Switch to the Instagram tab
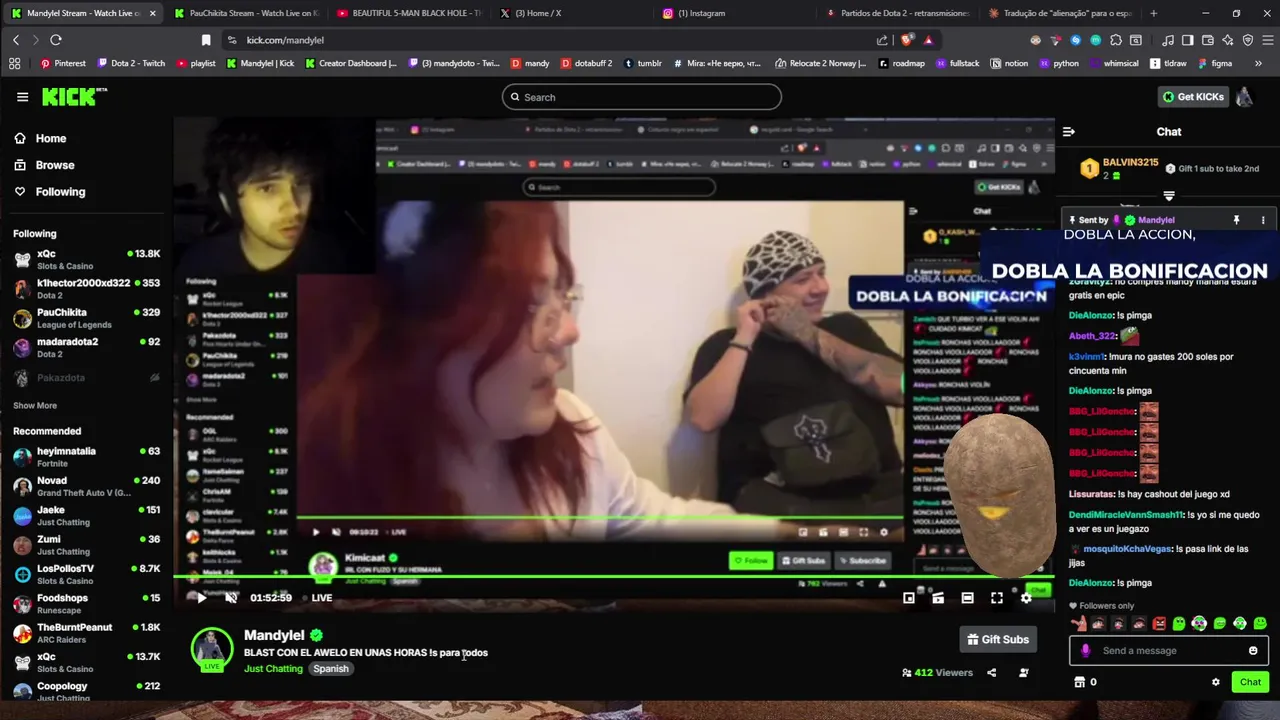 [x=734, y=13]
